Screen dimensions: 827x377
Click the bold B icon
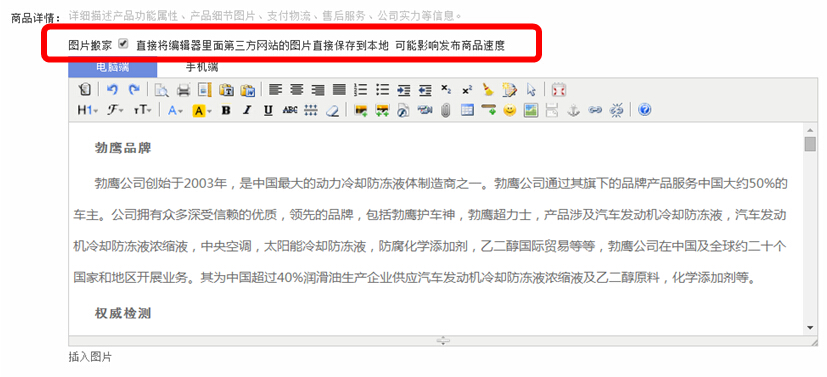click(x=226, y=110)
